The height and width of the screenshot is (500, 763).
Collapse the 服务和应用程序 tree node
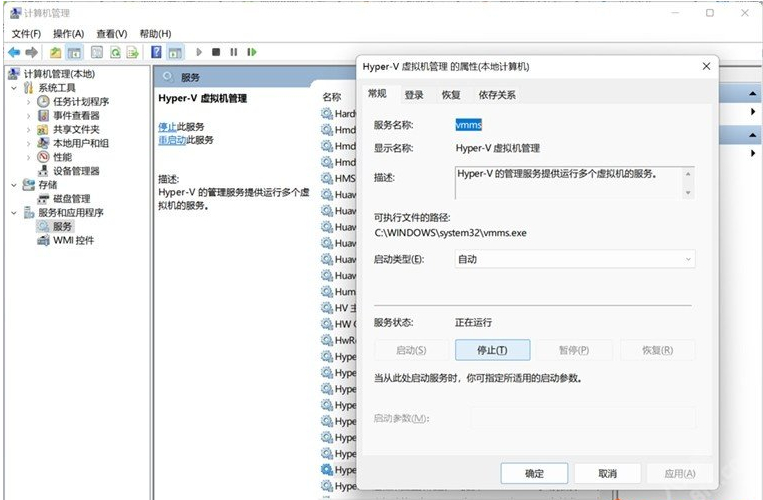tap(14, 212)
